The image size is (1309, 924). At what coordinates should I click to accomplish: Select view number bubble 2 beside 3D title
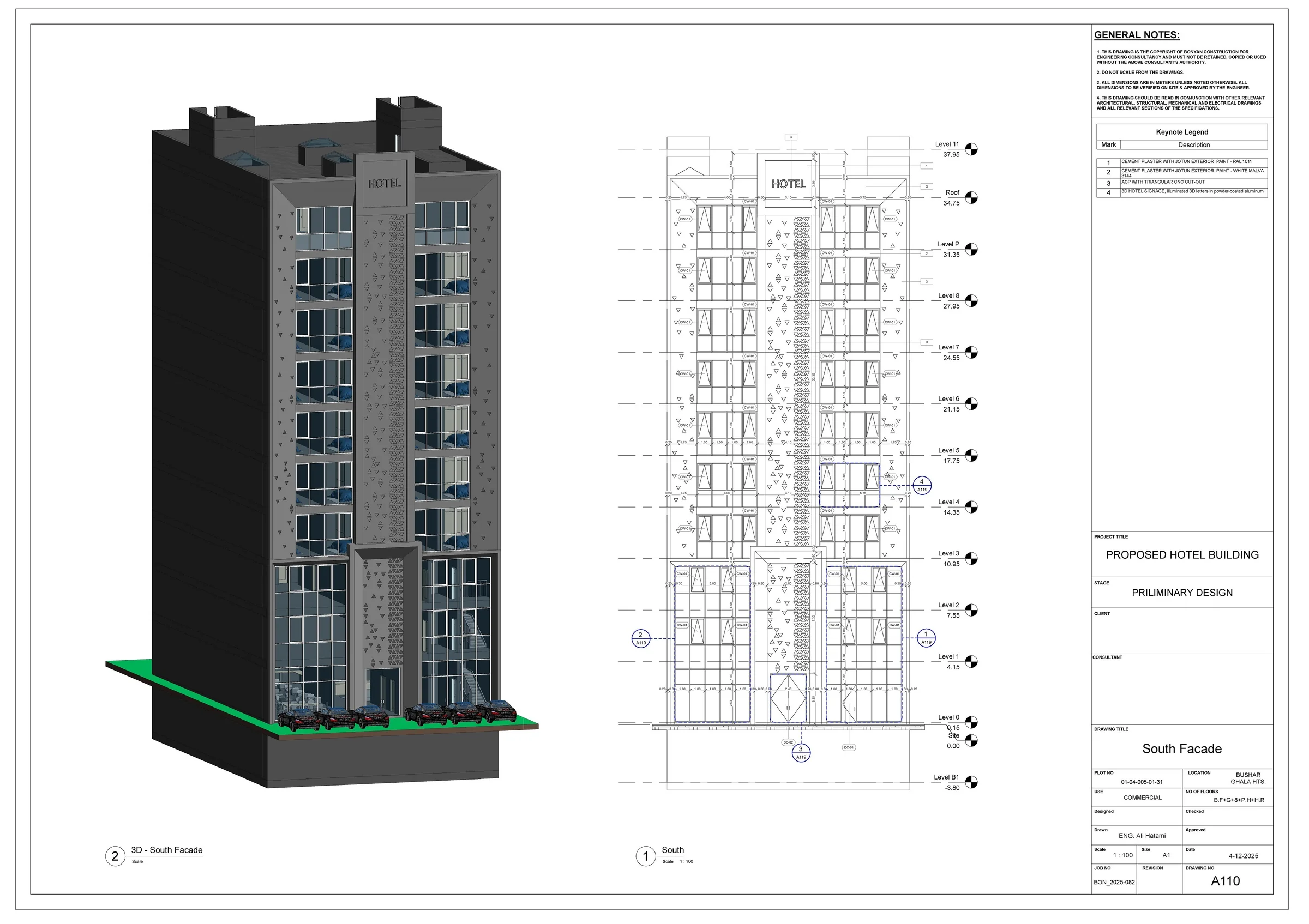click(x=115, y=856)
